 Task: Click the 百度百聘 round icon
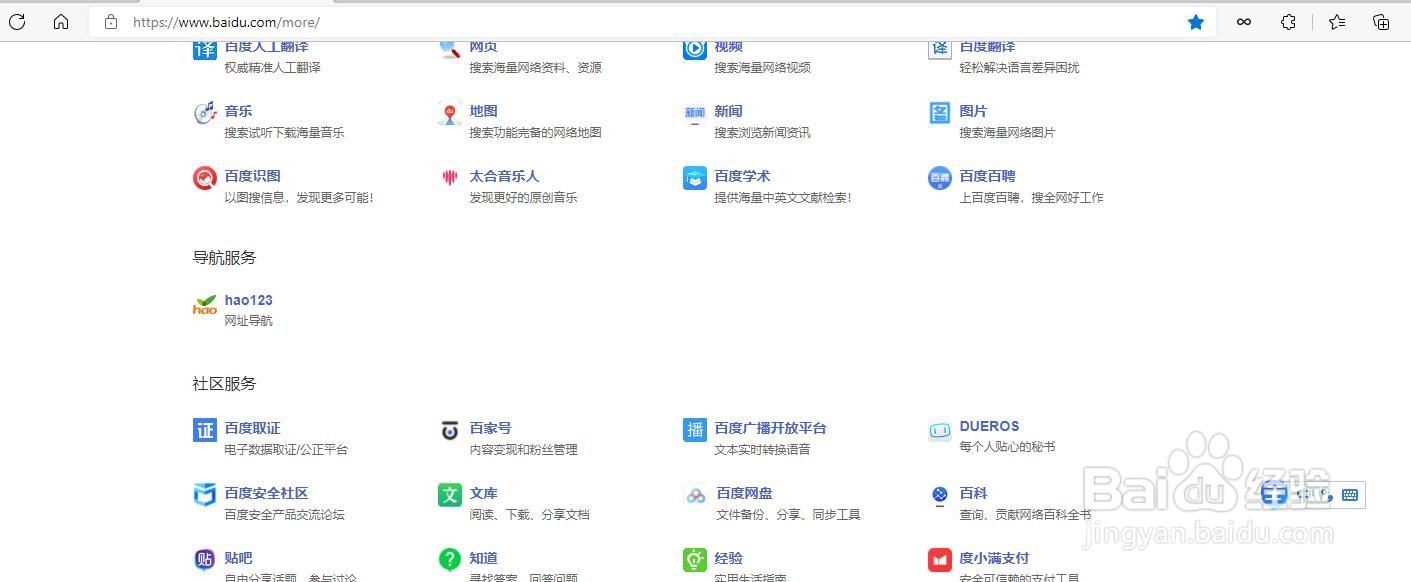pos(940,178)
